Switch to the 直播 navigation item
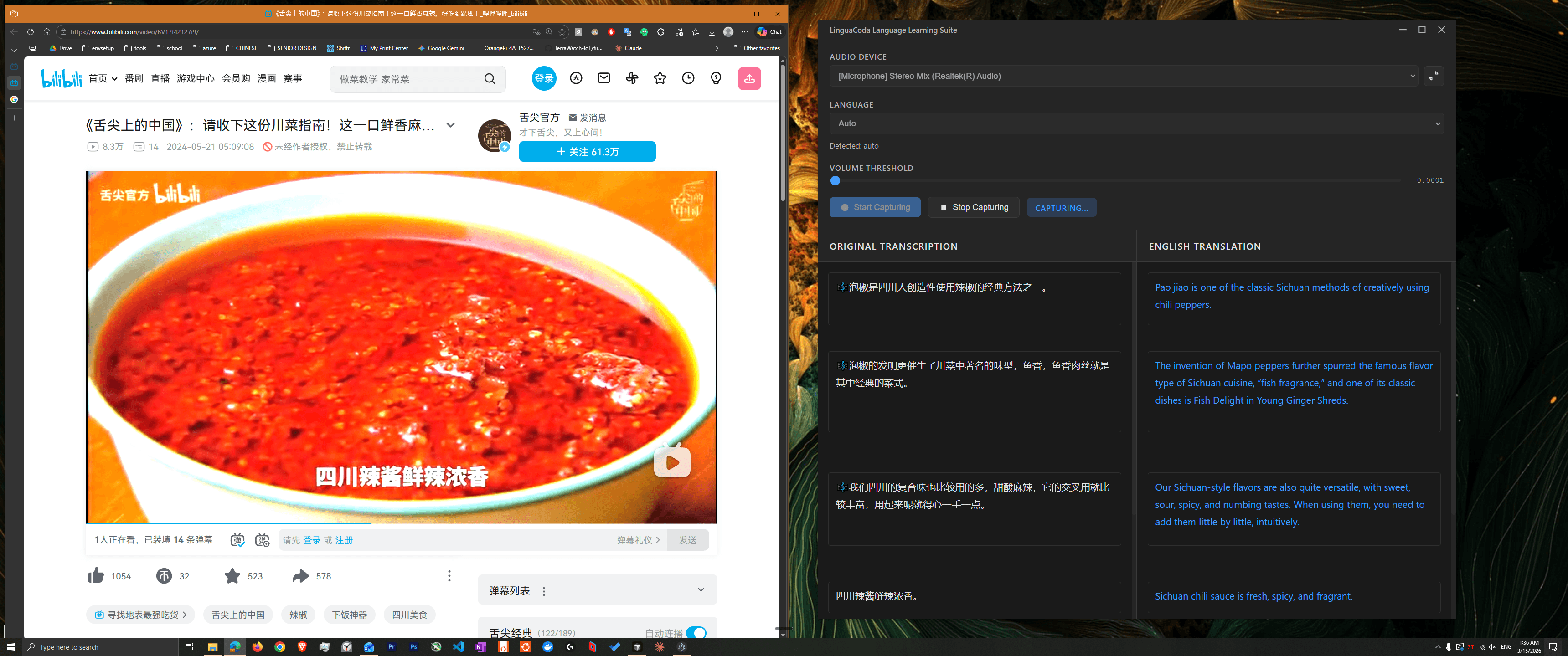Viewport: 1568px width, 656px height. pyautogui.click(x=160, y=78)
